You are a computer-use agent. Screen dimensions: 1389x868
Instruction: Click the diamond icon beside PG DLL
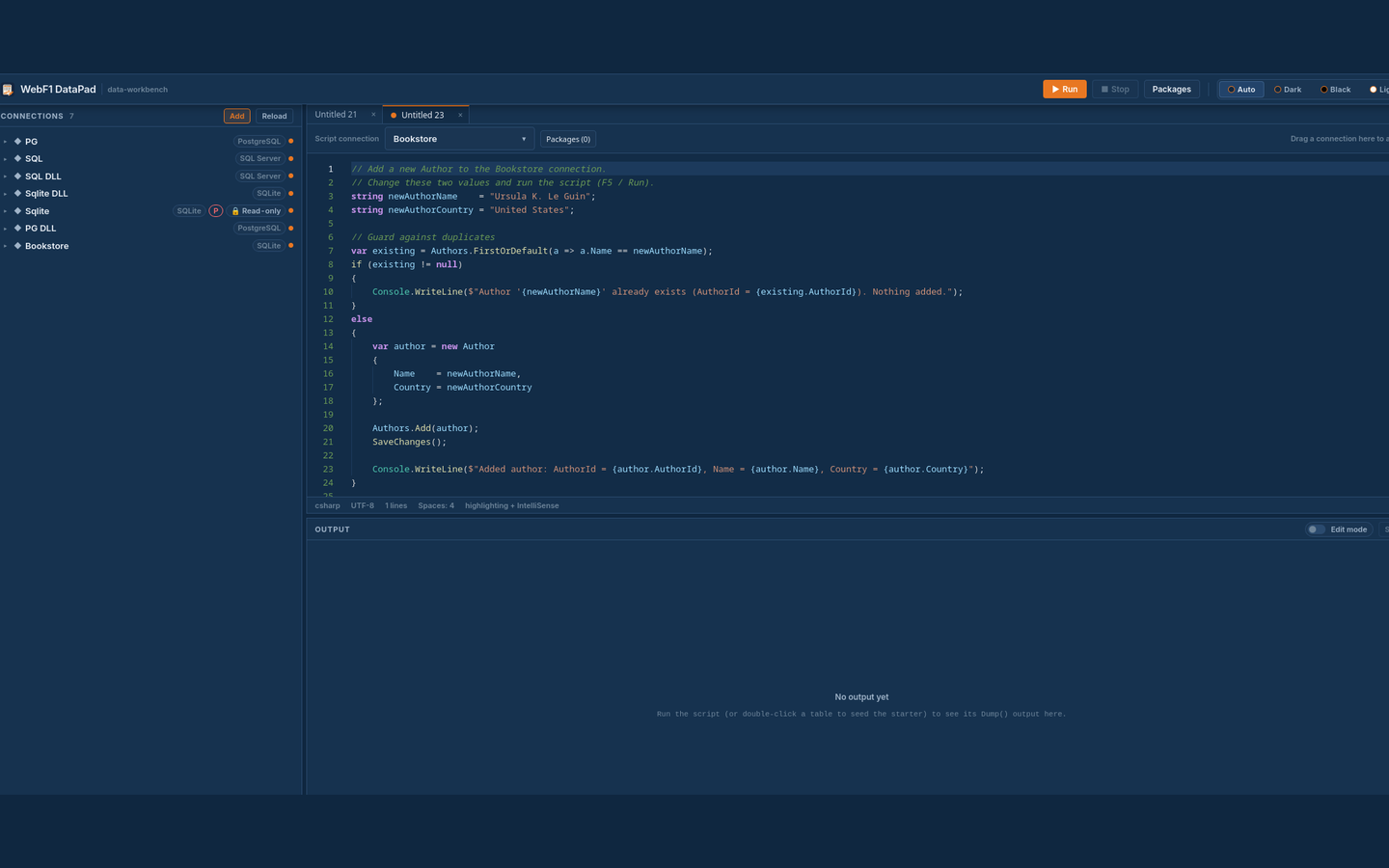coord(17,228)
